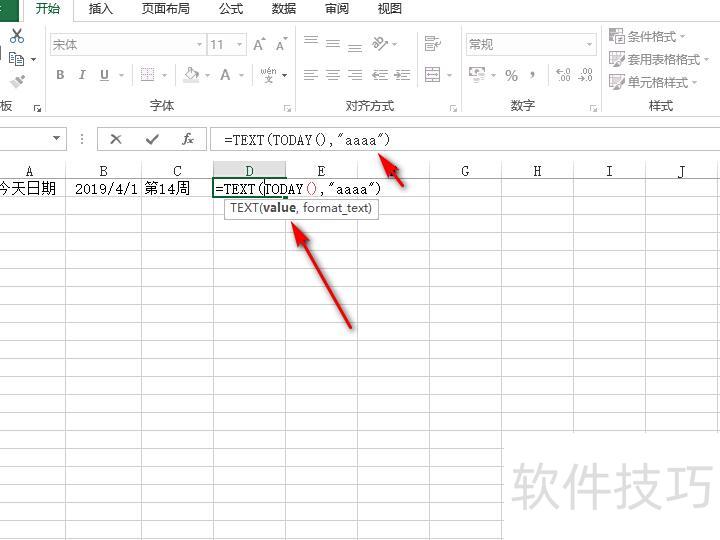The image size is (720, 540).
Task: Cancel formula entry with X button
Action: coord(116,139)
